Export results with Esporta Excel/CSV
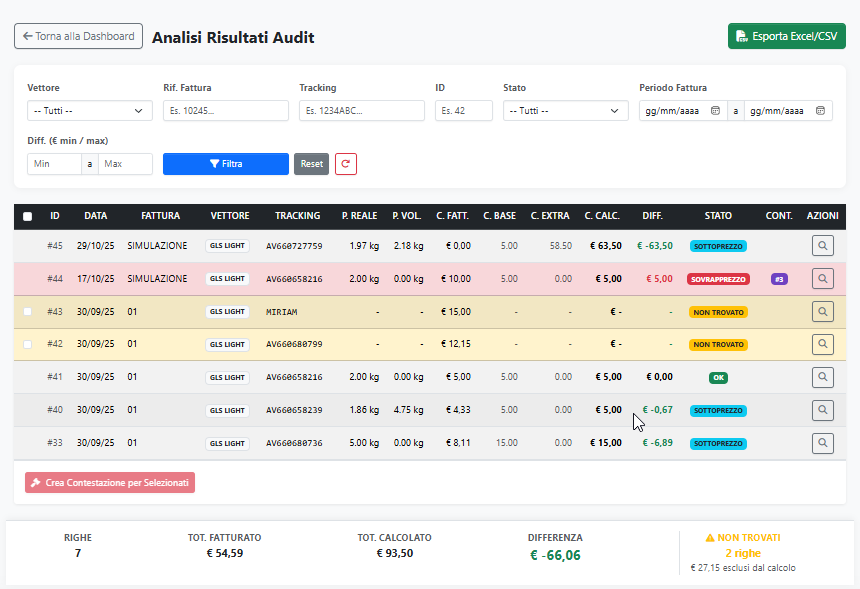 [x=786, y=36]
